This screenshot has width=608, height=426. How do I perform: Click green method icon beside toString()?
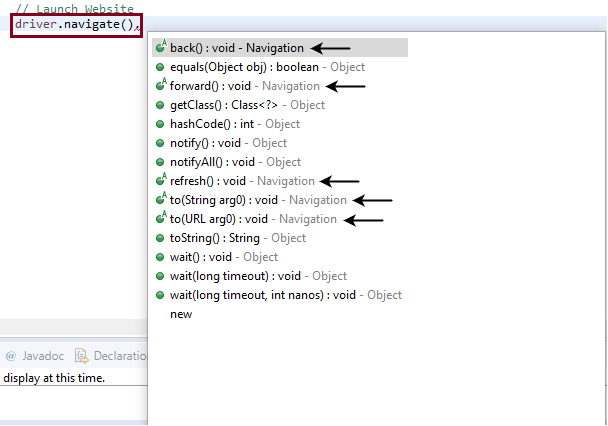(160, 238)
